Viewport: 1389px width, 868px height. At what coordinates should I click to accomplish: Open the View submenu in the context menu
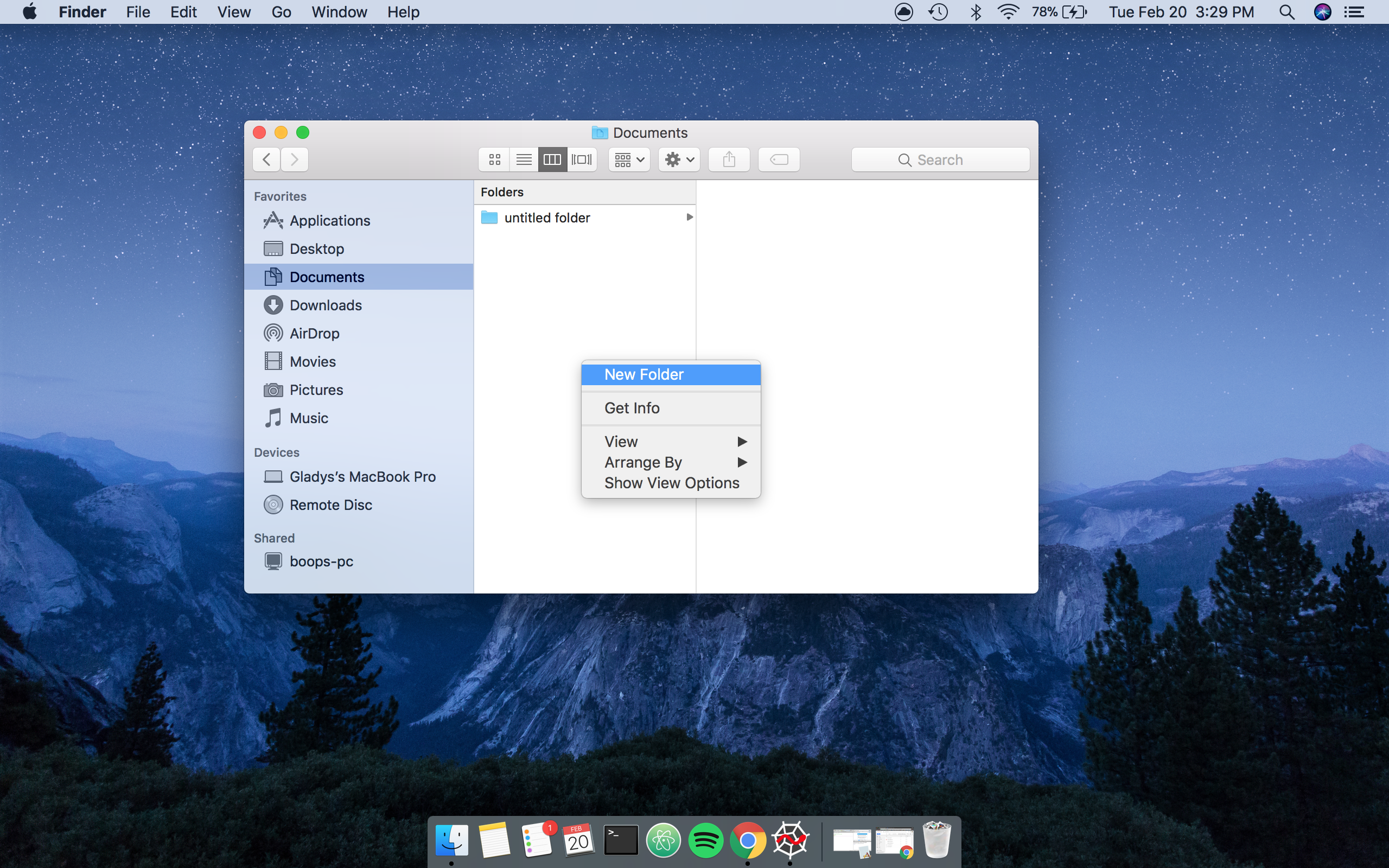(x=671, y=442)
